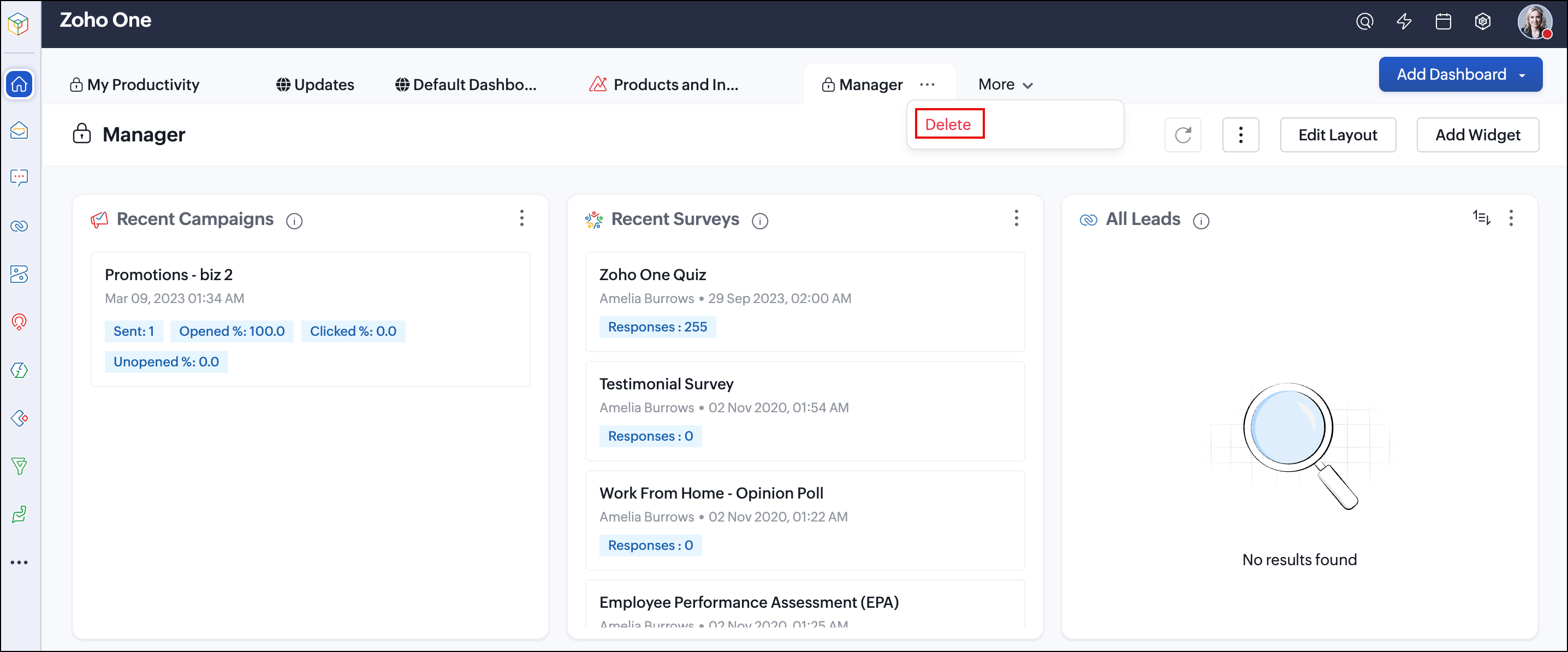The height and width of the screenshot is (652, 1568).
Task: Switch to Products and In... tab
Action: (x=663, y=85)
